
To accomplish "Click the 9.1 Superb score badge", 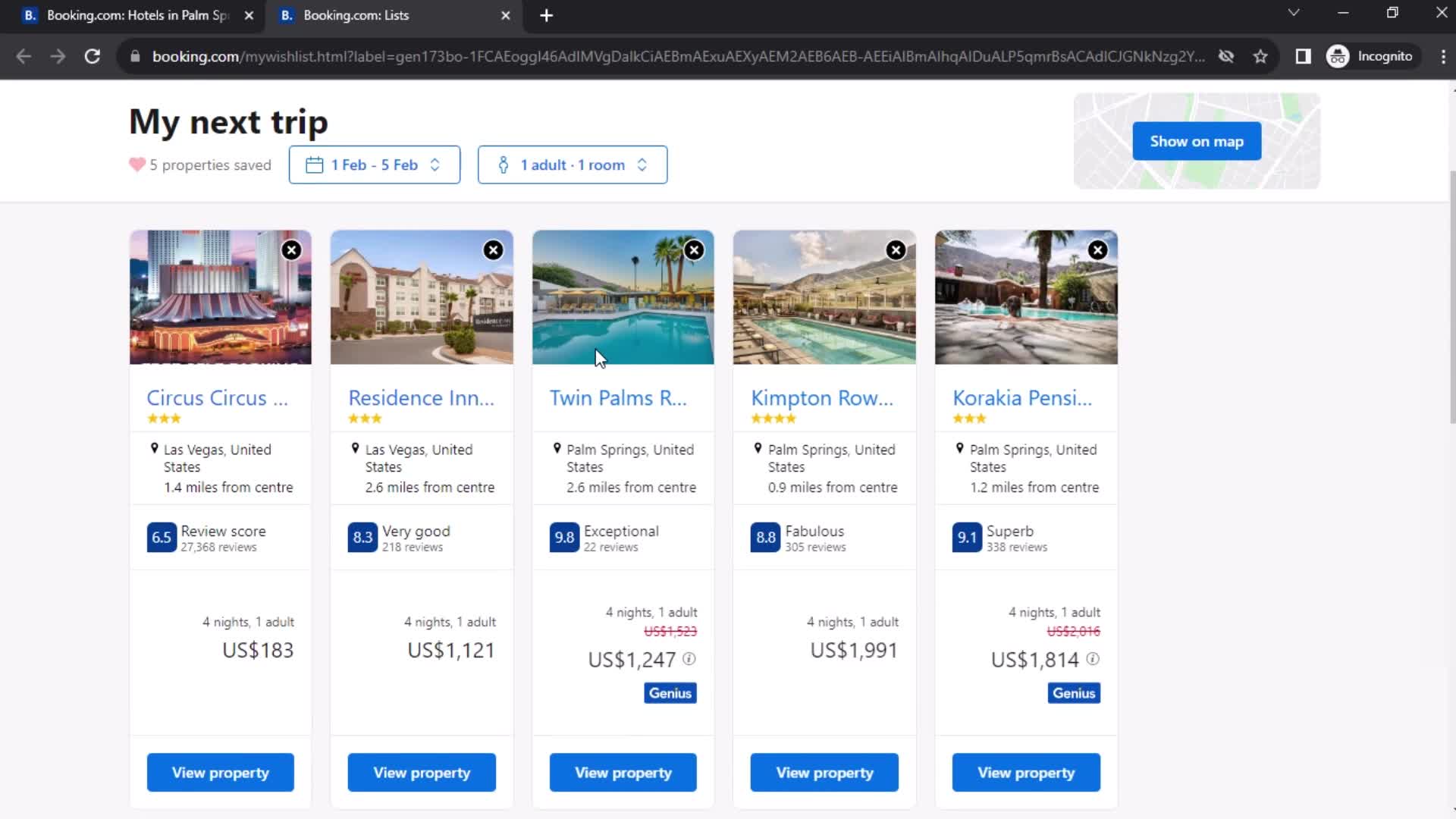I will point(967,537).
